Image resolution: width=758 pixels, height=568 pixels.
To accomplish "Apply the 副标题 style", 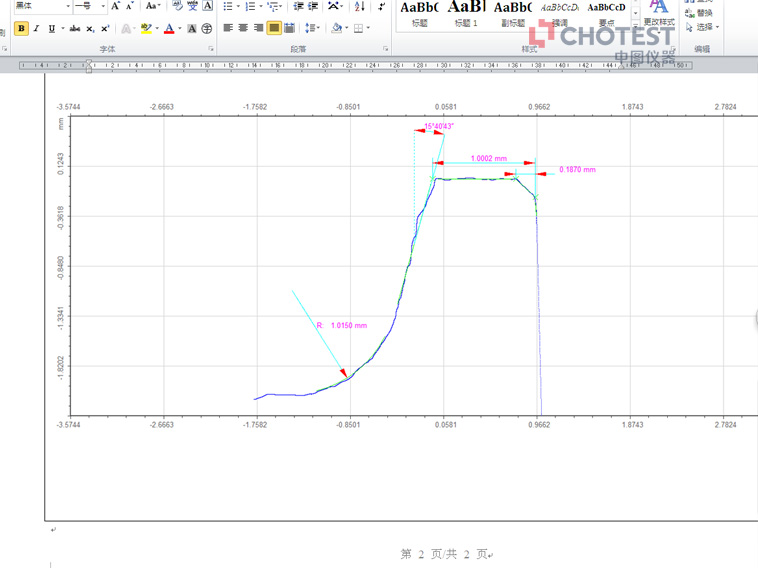I will (x=512, y=14).
